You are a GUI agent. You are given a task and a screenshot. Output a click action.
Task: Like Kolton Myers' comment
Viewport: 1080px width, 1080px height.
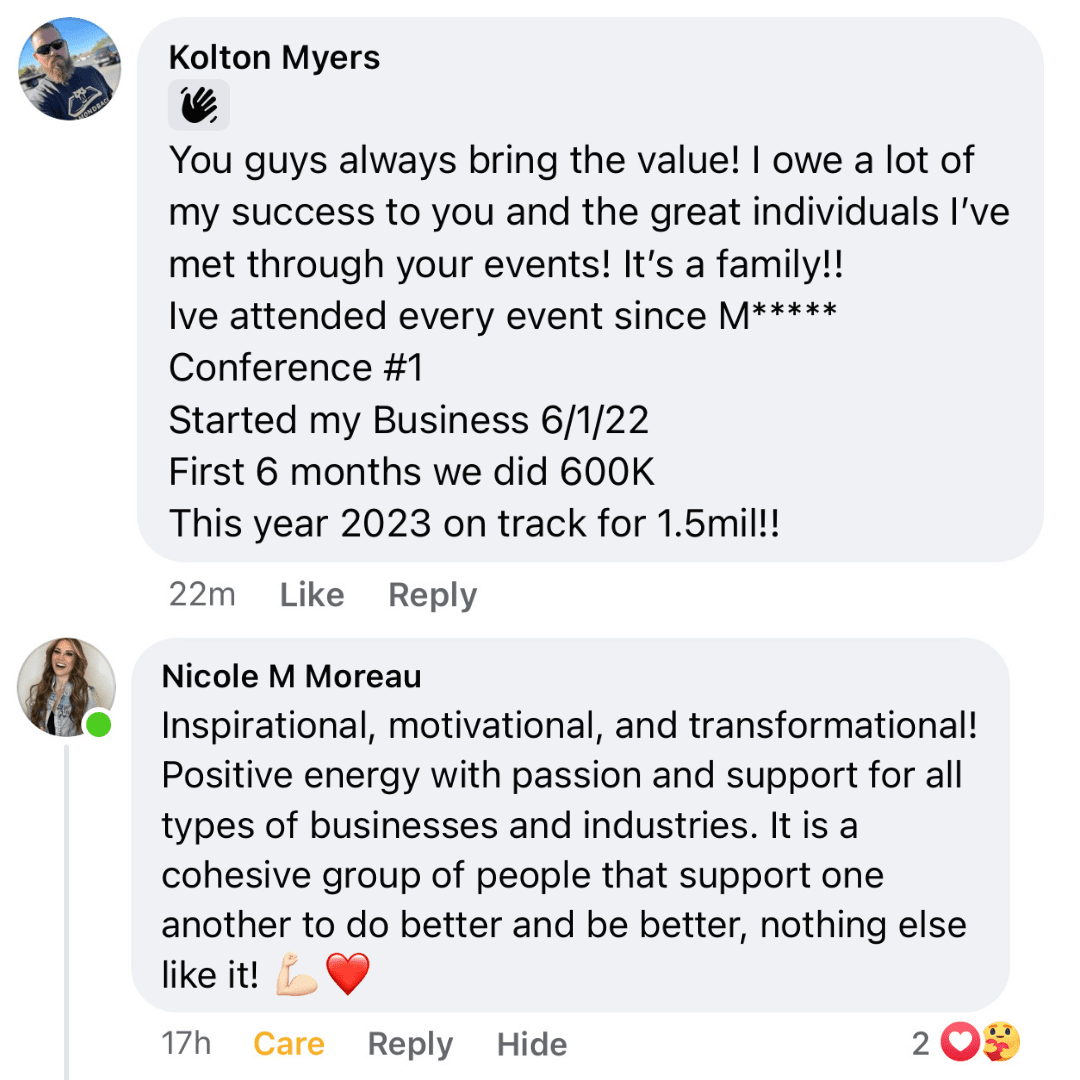coord(312,595)
